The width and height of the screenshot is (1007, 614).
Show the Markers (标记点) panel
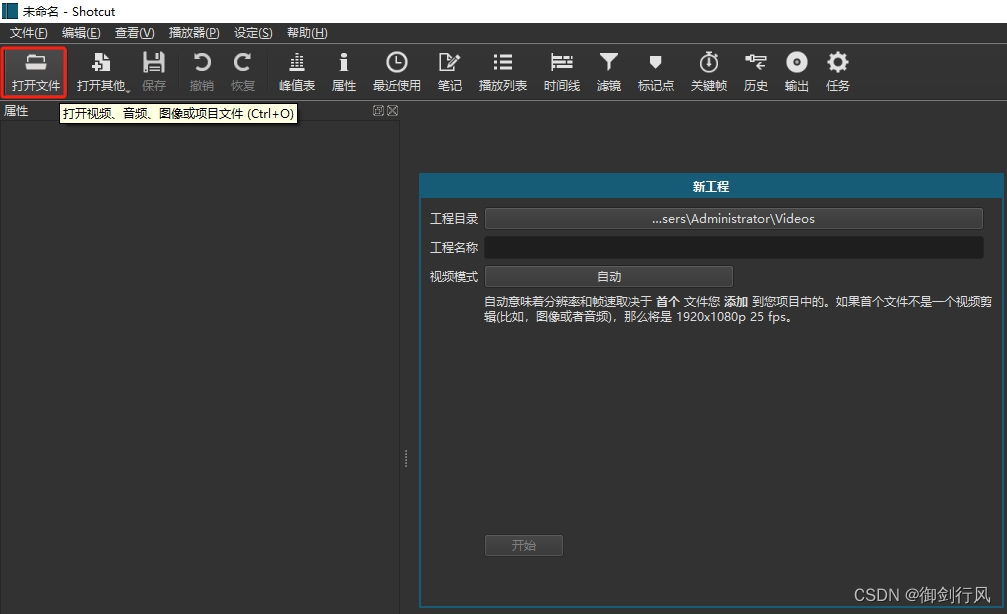pyautogui.click(x=655, y=71)
